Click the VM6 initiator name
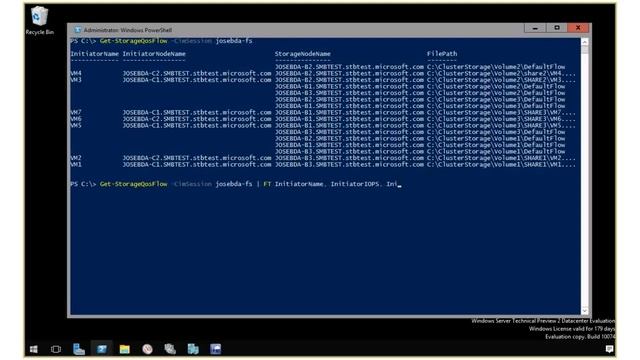The width and height of the screenshot is (640, 360). click(76, 118)
